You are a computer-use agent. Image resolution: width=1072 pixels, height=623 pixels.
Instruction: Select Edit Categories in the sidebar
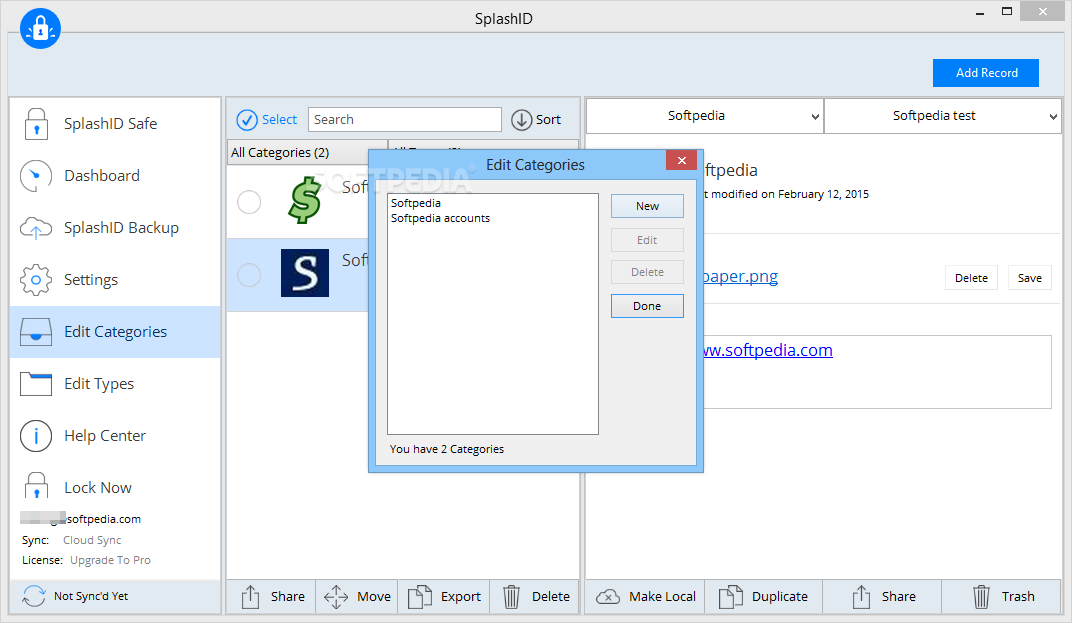(115, 332)
